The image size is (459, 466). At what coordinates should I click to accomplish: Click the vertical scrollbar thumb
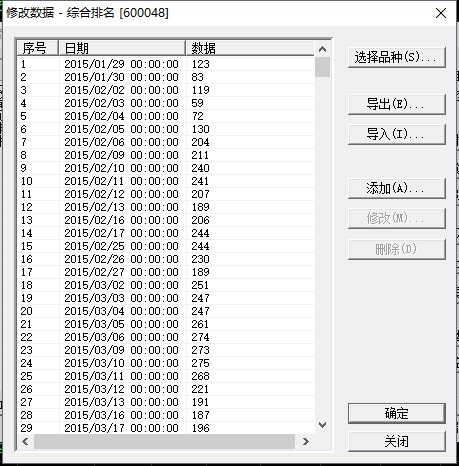point(322,67)
